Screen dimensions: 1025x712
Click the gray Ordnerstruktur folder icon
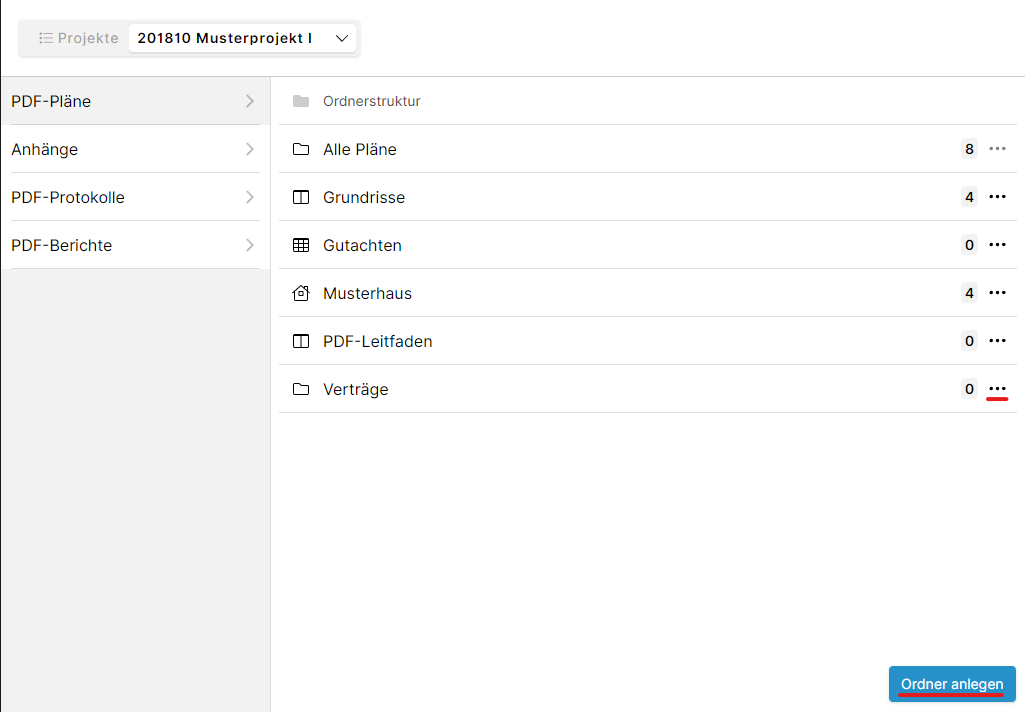tap(301, 101)
